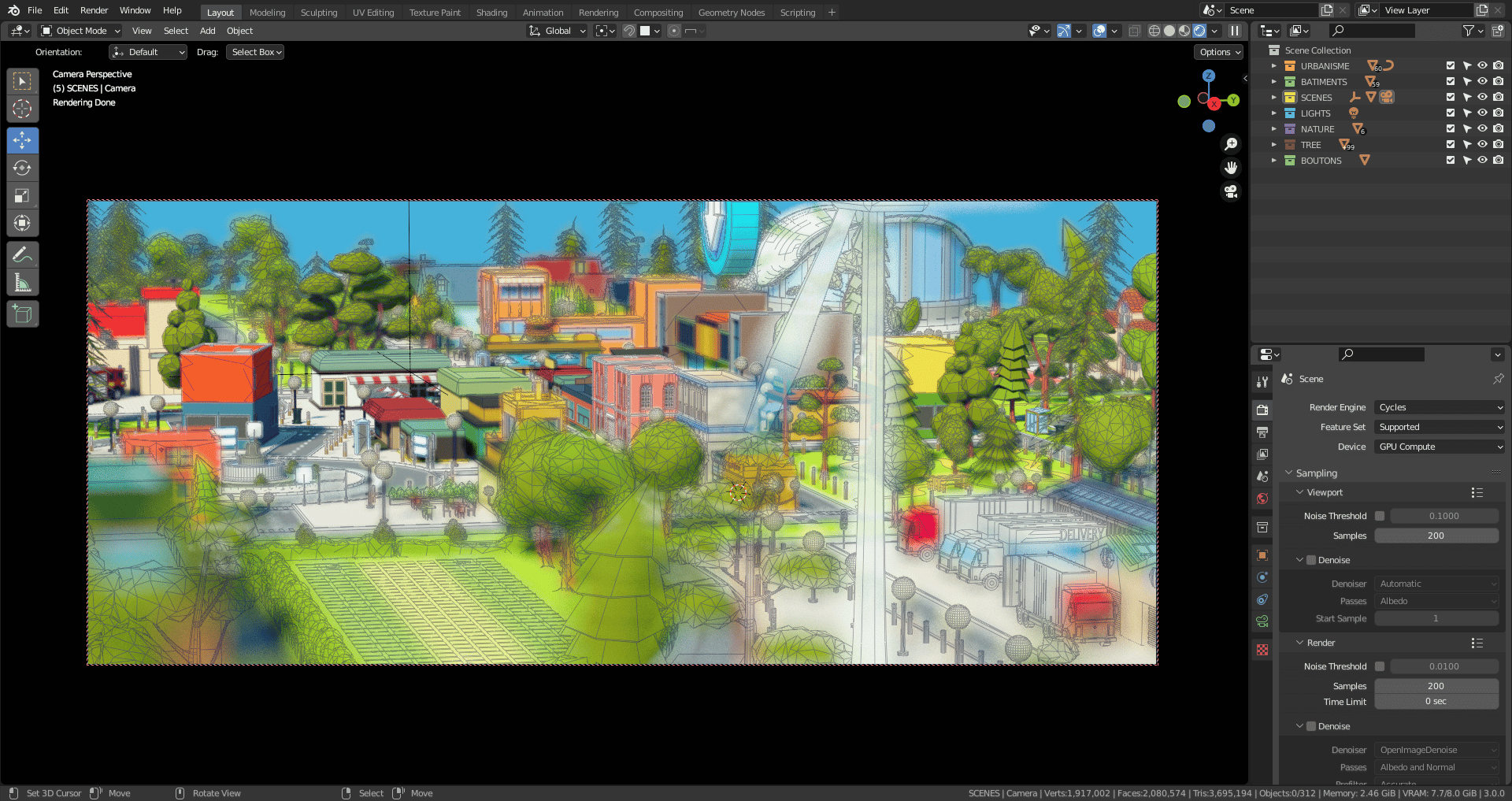Select the Scale tool
Screen dimensions: 1512x801
coord(22,195)
